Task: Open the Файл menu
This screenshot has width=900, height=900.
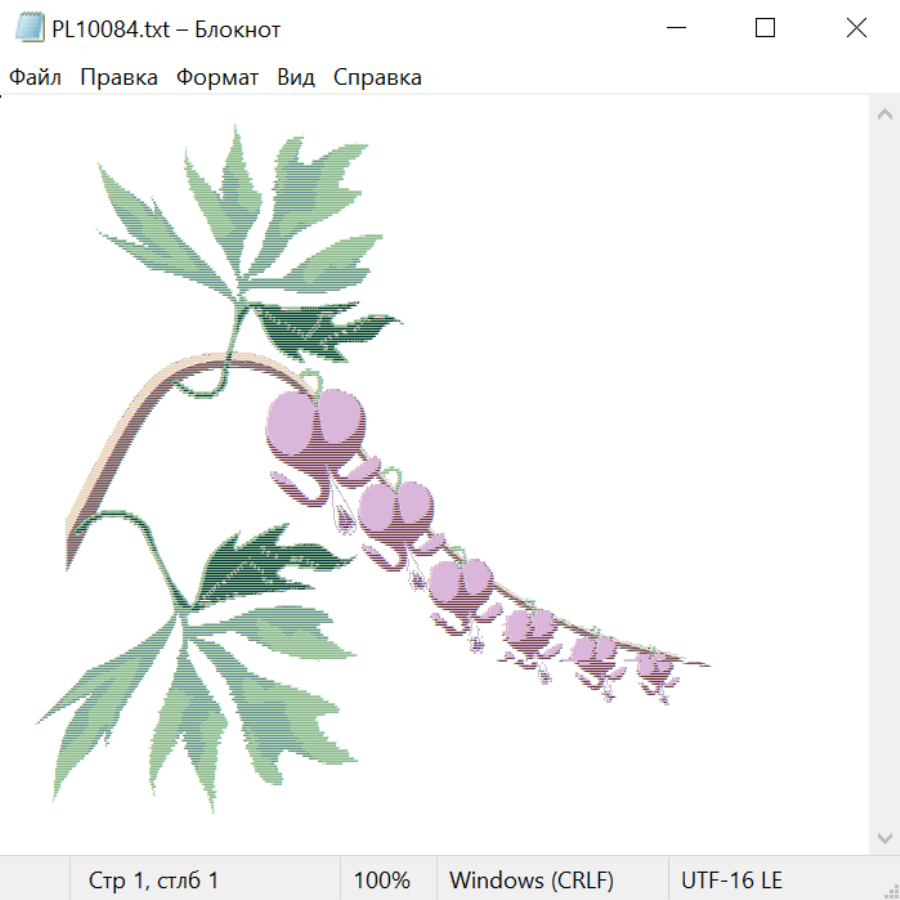Action: tap(35, 77)
